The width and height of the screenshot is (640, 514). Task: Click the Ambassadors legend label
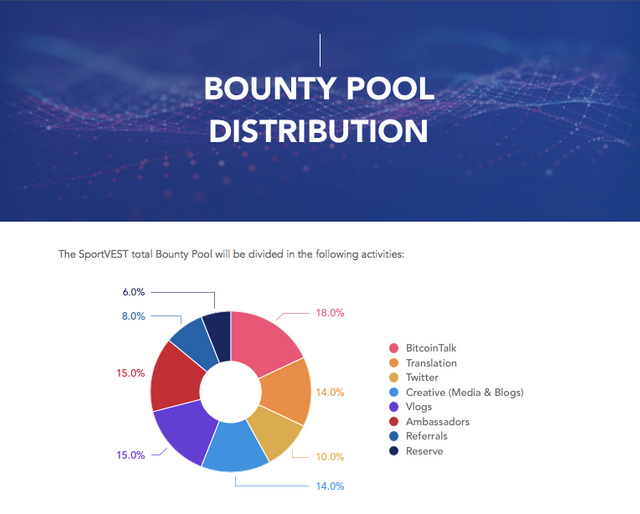click(440, 422)
